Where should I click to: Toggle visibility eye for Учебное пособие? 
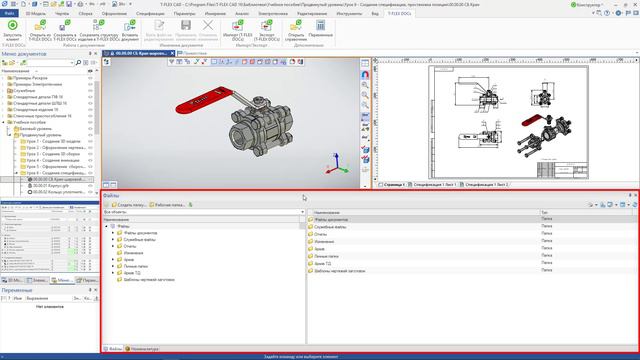[90, 122]
